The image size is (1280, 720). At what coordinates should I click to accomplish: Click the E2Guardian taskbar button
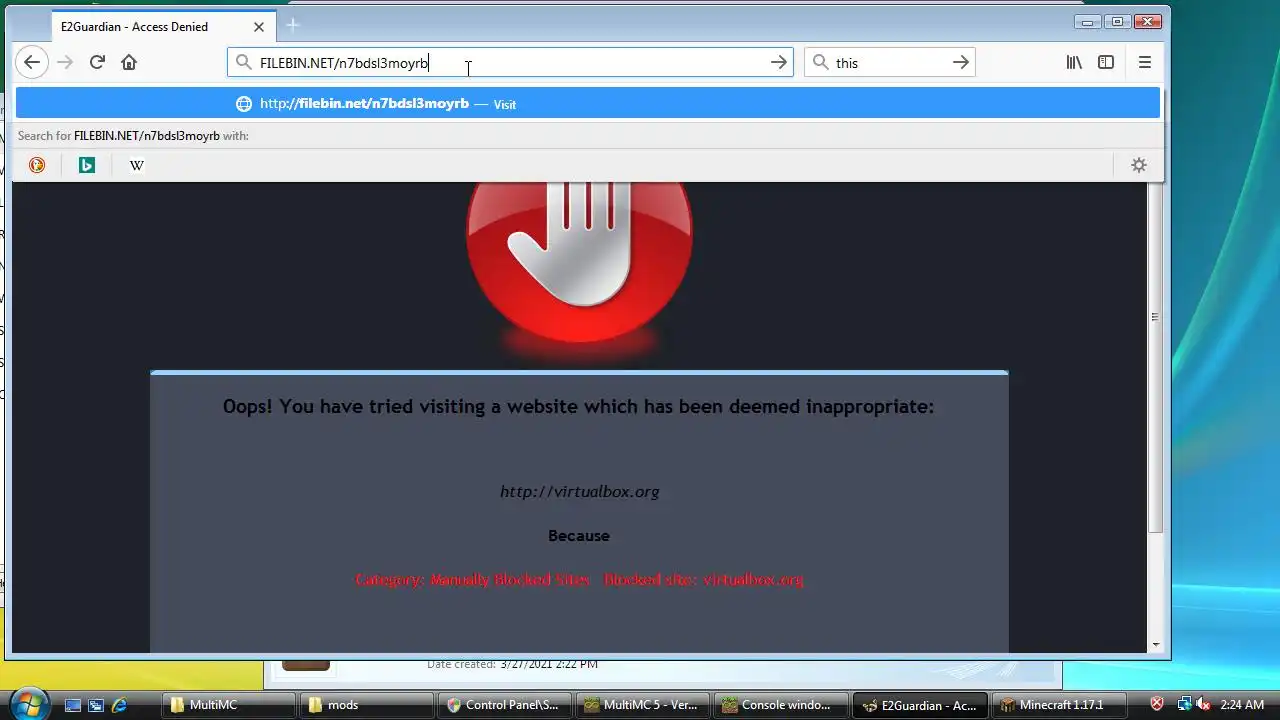[919, 705]
